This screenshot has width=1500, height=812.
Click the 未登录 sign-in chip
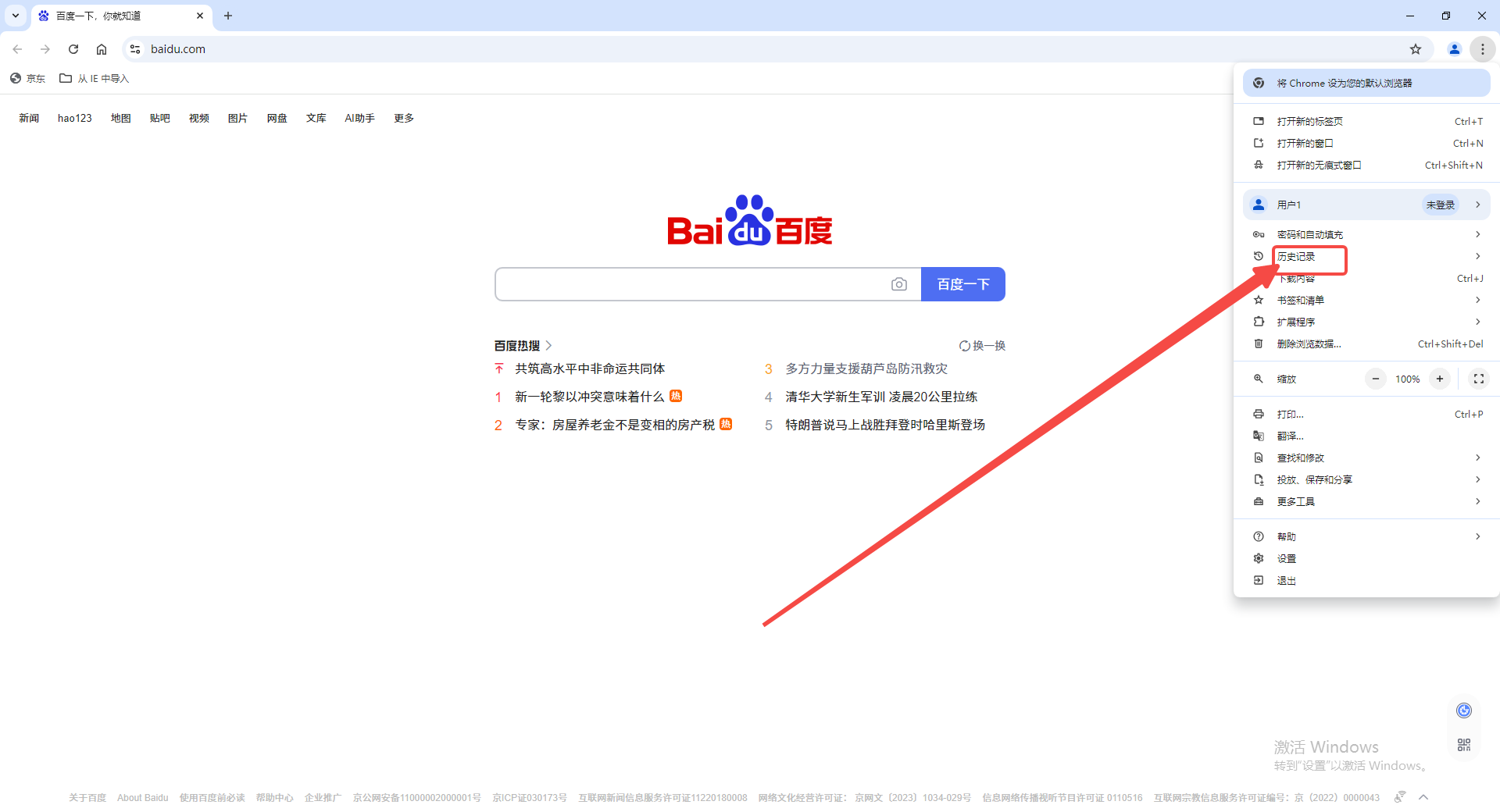(1441, 205)
